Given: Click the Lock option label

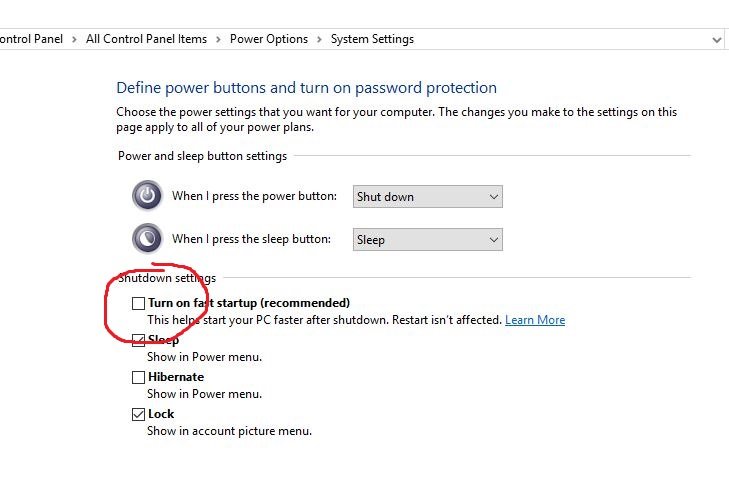Looking at the screenshot, I should pyautogui.click(x=161, y=414).
